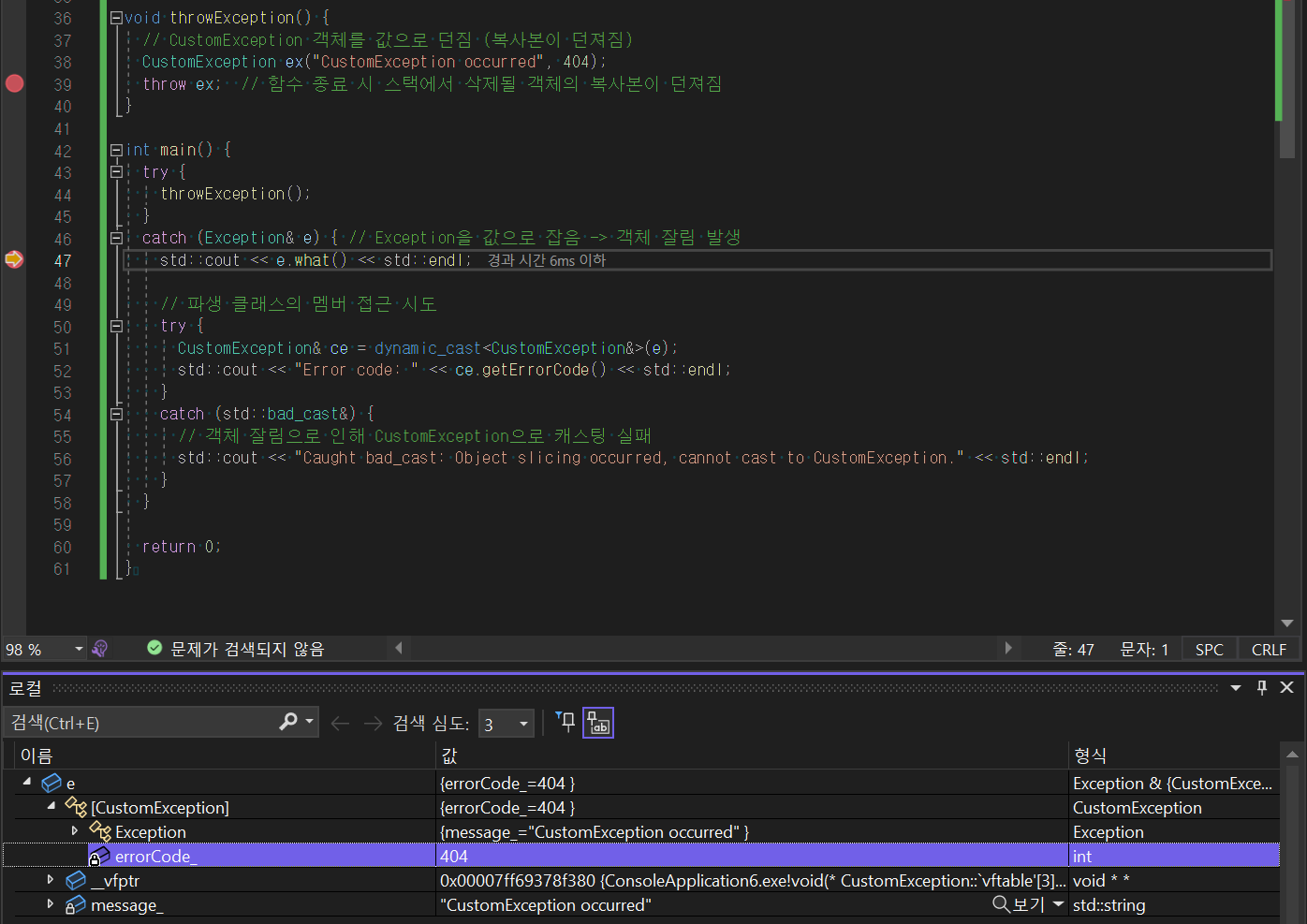Expand the message_ node
This screenshot has width=1307, height=924.
coord(51,903)
